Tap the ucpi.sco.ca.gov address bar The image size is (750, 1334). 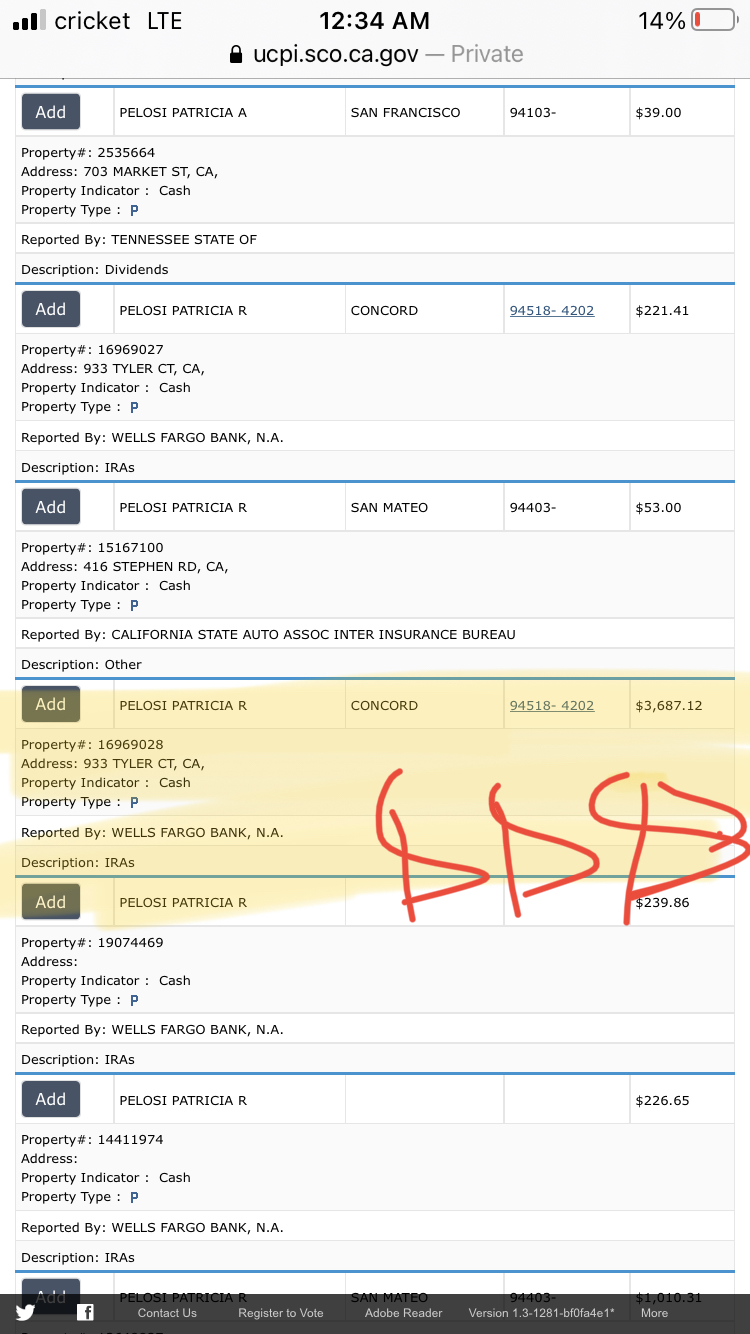pyautogui.click(x=375, y=54)
